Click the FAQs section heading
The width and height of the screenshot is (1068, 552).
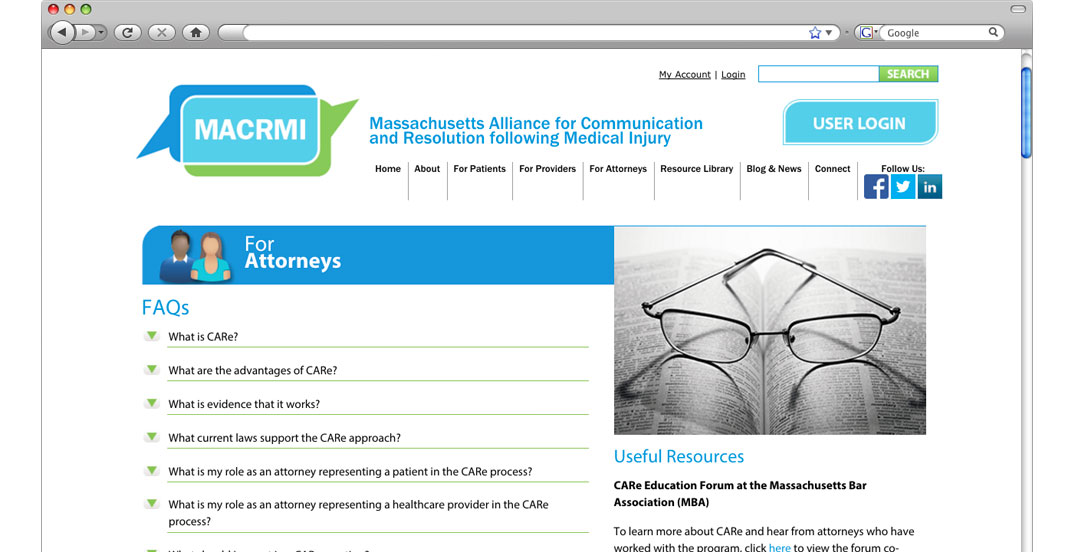coord(166,307)
